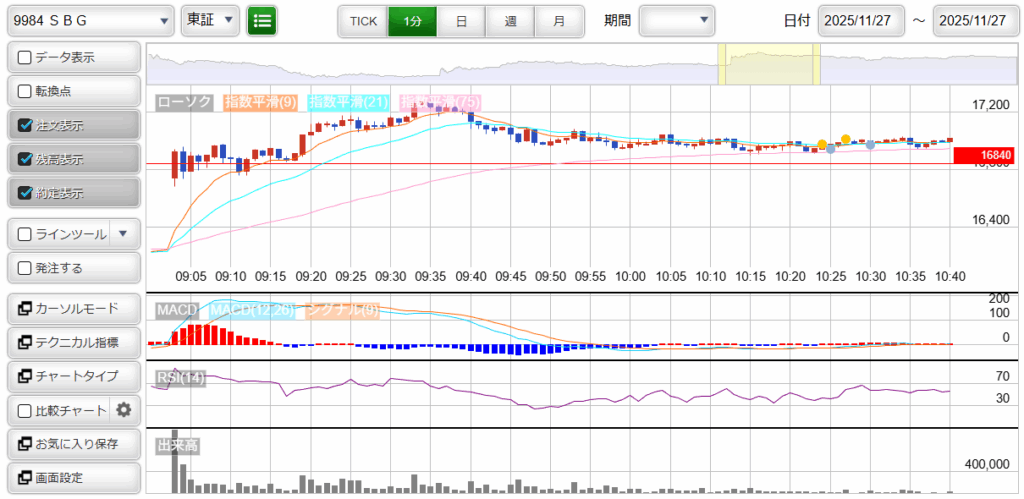Click the yellow order marker on chart
Image resolution: width=1024 pixels, height=499 pixels.
[x=846, y=139]
